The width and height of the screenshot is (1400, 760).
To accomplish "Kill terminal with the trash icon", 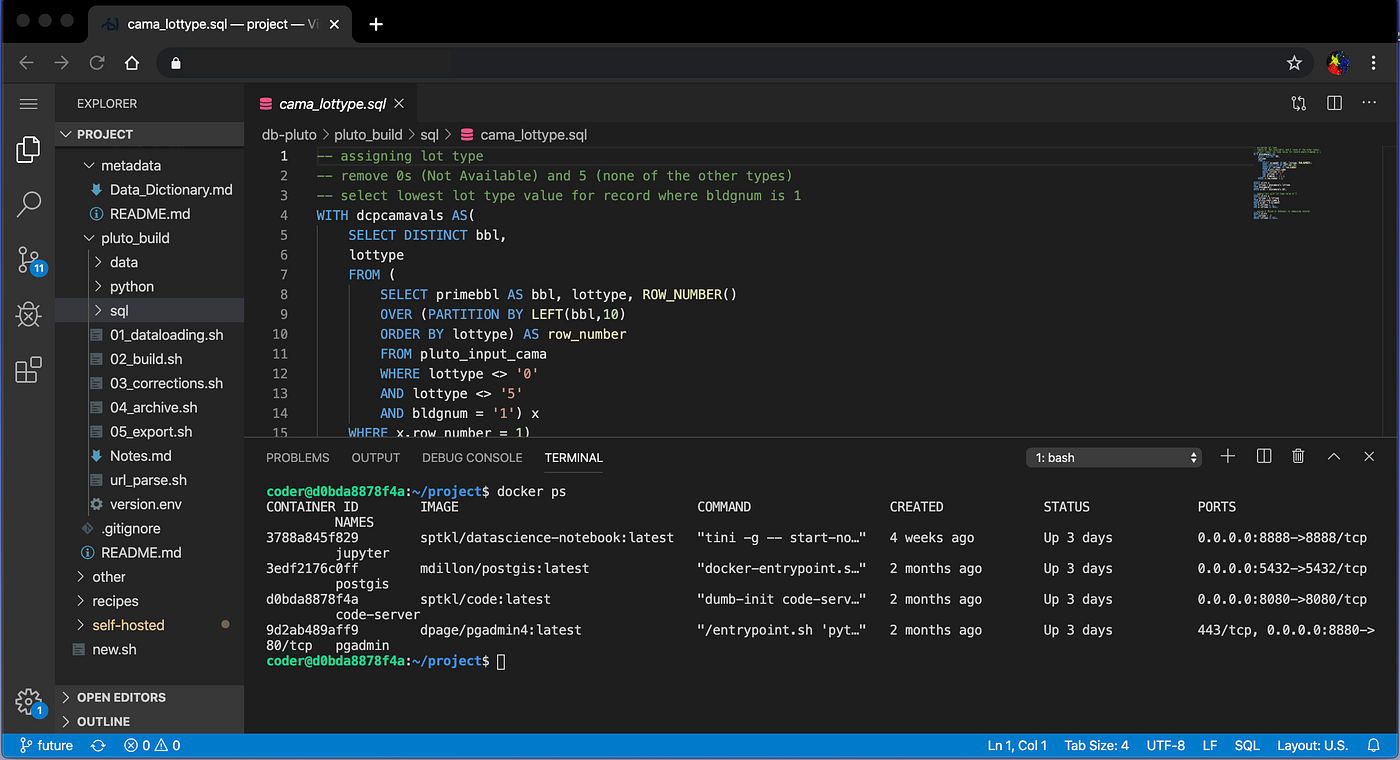I will tap(1298, 457).
